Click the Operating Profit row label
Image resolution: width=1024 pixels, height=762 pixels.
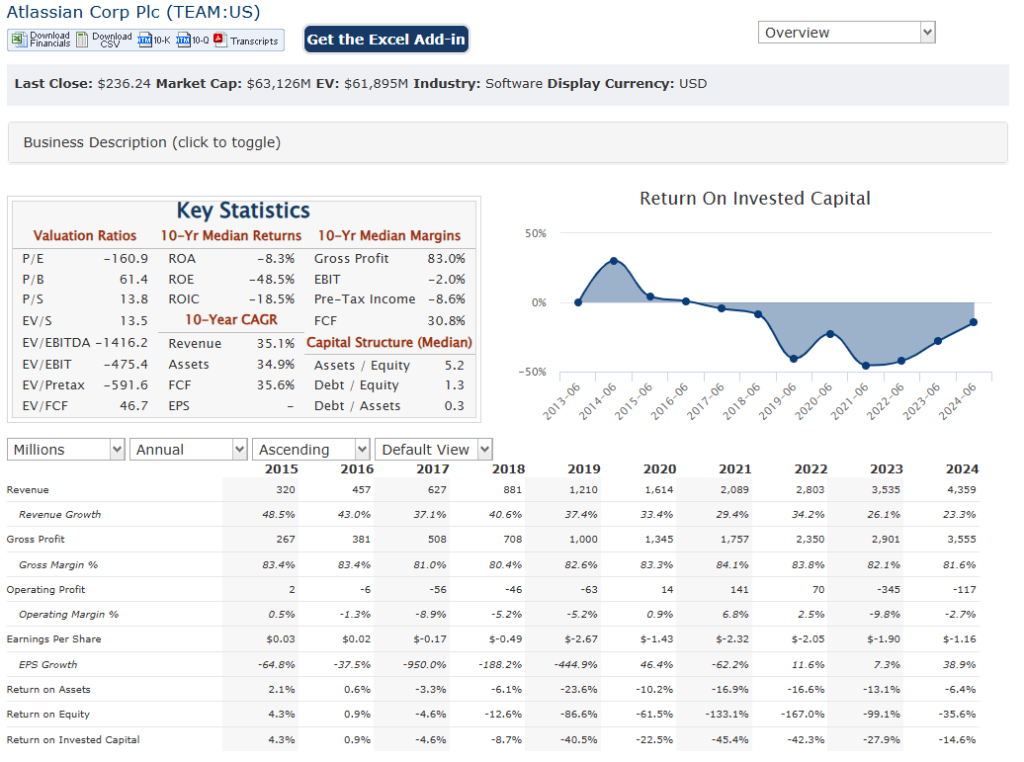tap(46, 590)
